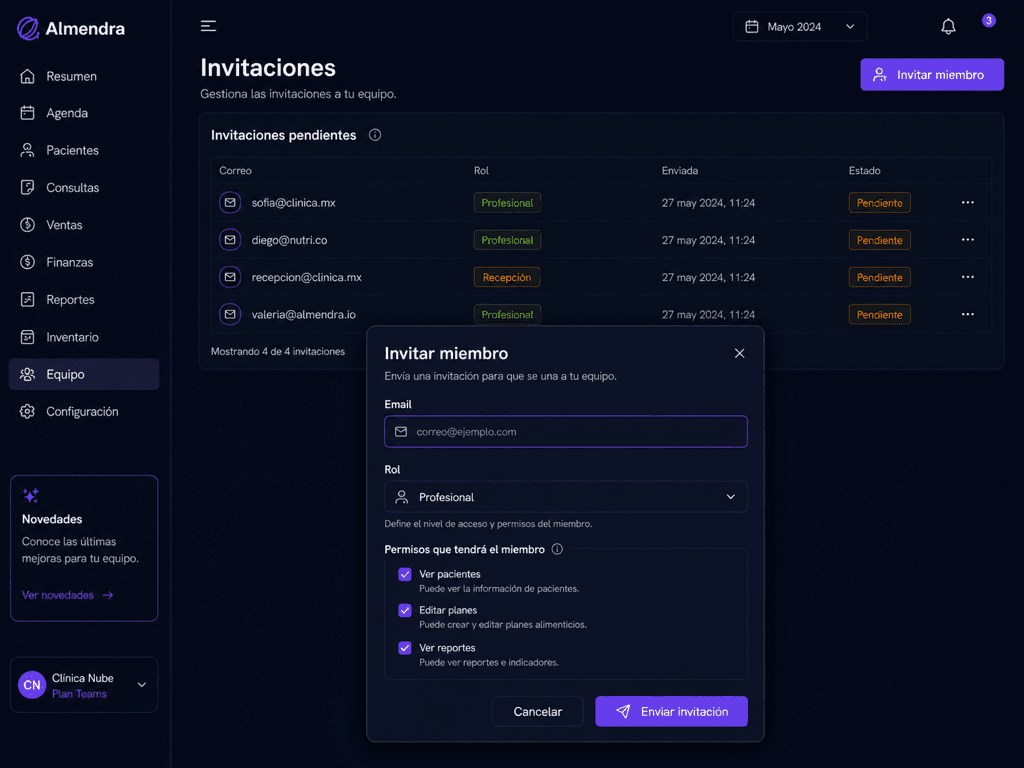The height and width of the screenshot is (768, 1024).
Task: Toggle the sidebar hamburger menu icon
Action: [x=208, y=26]
